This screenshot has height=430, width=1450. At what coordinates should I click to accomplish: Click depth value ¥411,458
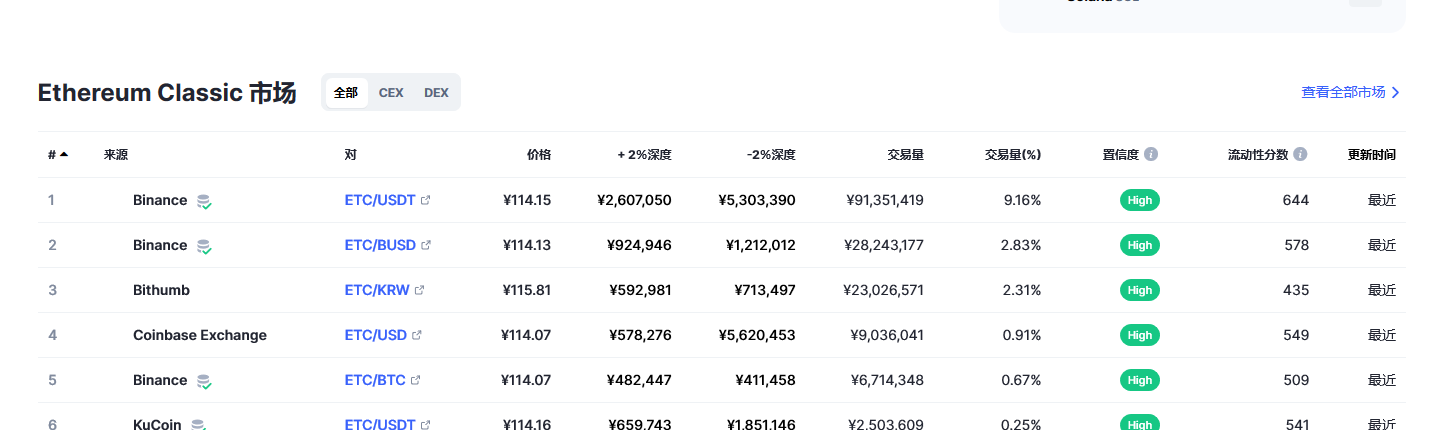(765, 380)
